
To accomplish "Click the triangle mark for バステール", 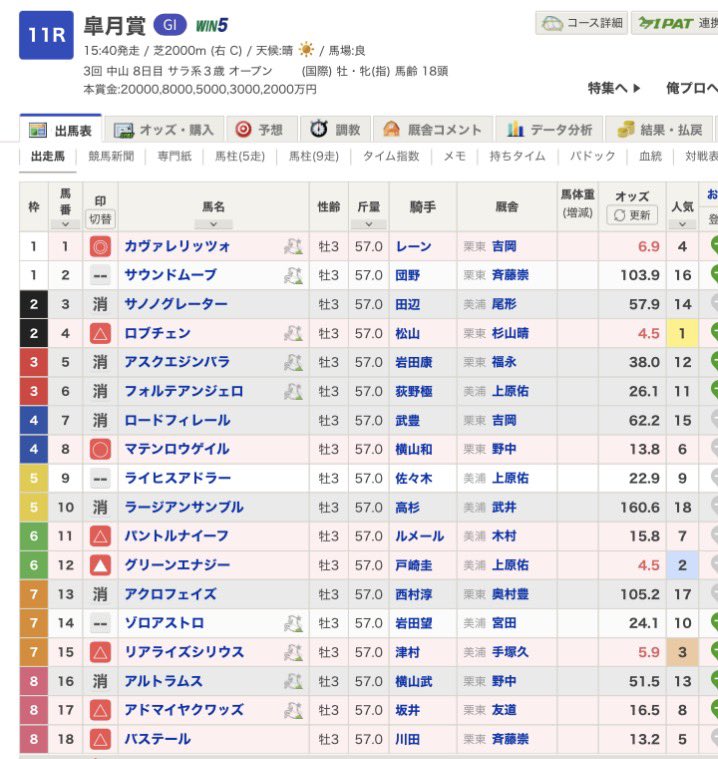I will [x=100, y=740].
